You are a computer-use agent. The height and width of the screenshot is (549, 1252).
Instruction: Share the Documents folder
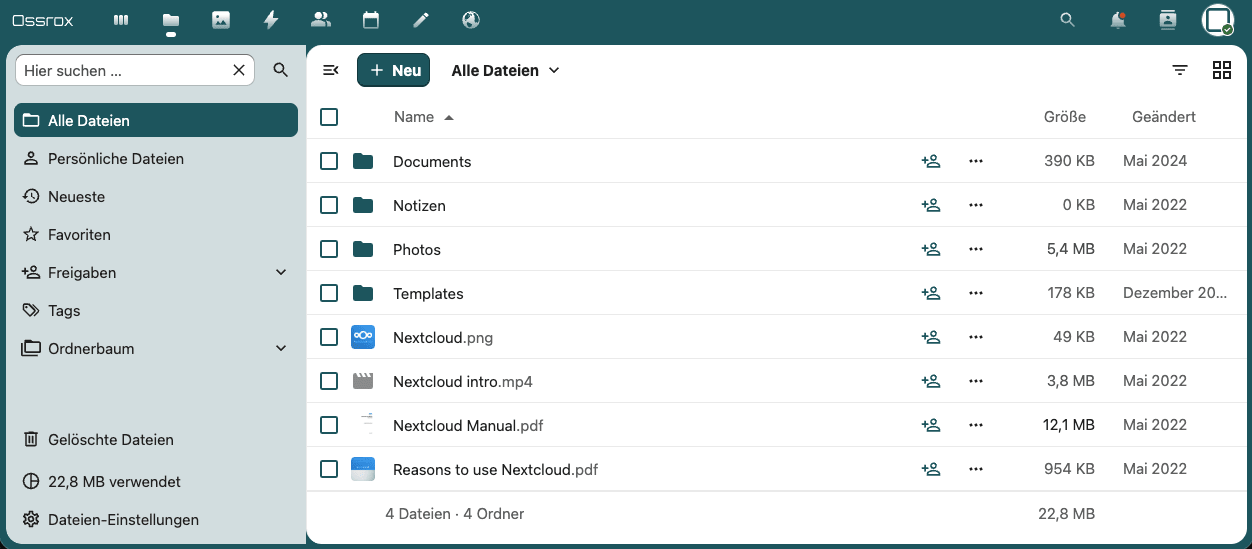[x=931, y=161]
